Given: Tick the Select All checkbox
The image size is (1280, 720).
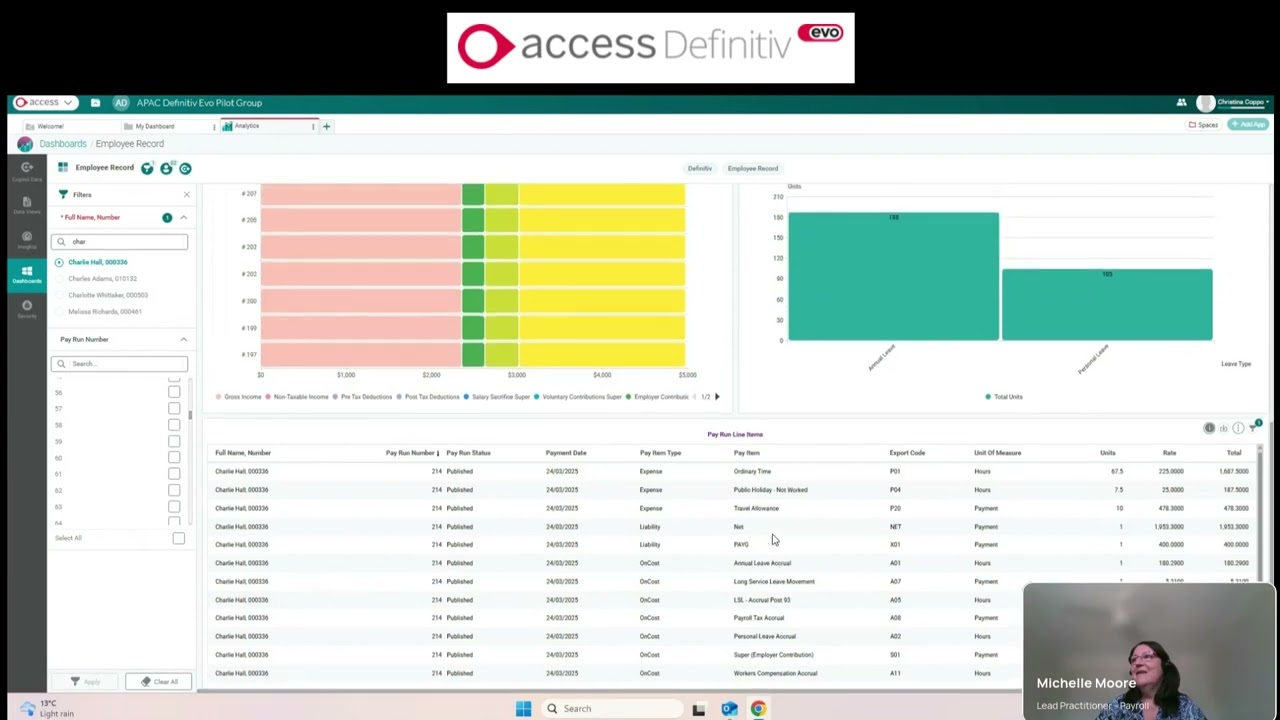Looking at the screenshot, I should pyautogui.click(x=178, y=538).
